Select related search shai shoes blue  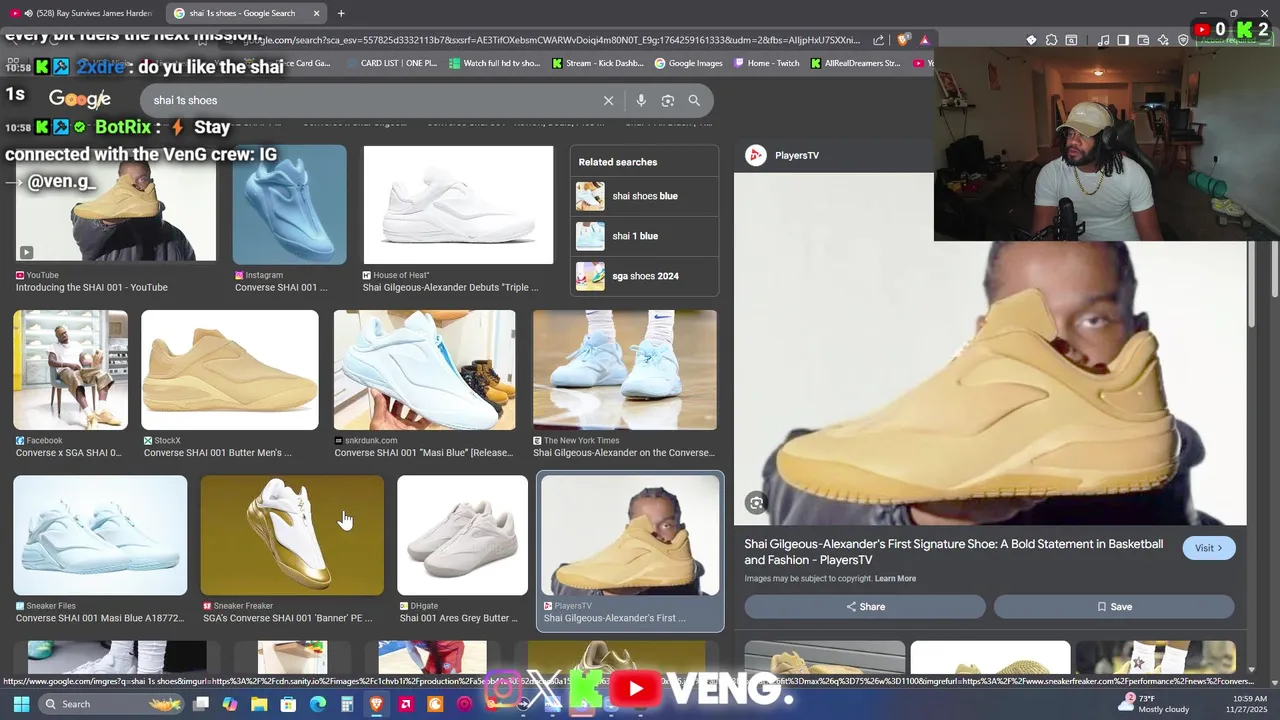(644, 196)
